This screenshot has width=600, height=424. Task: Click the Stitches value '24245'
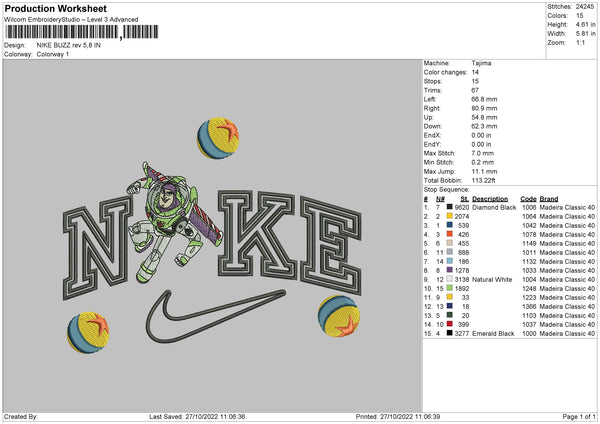585,7
